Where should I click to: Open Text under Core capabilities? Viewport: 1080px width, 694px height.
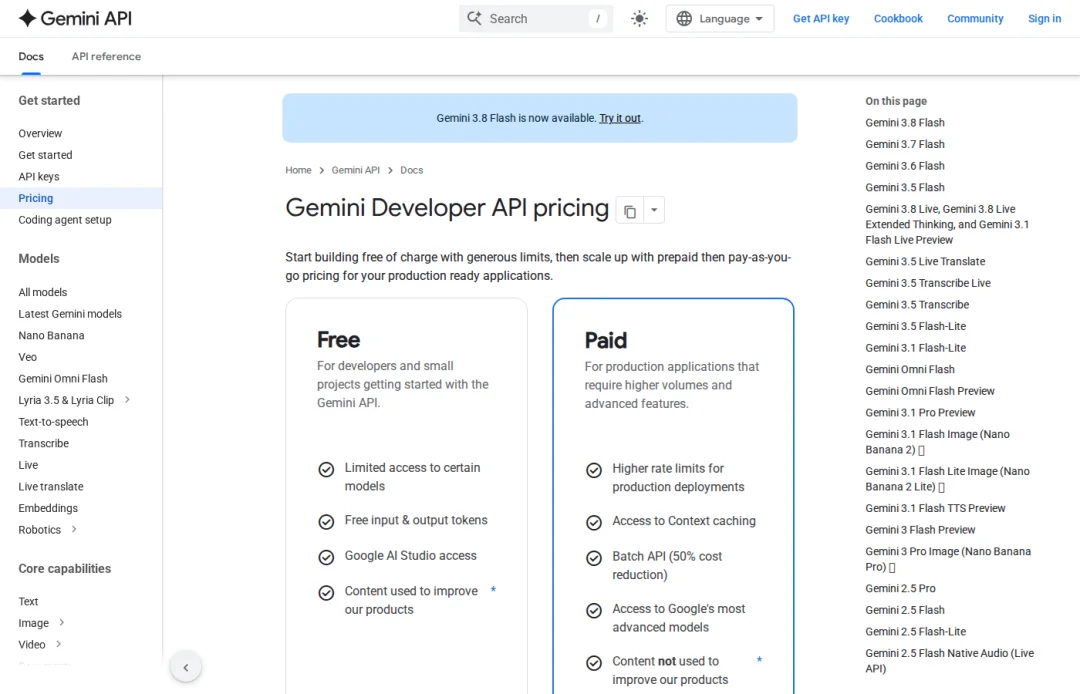(x=28, y=602)
